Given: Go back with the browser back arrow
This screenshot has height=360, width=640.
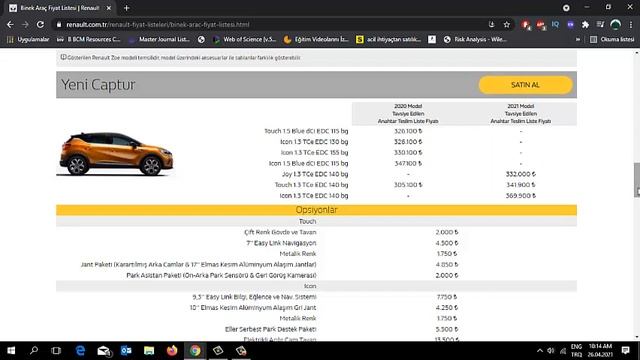Looking at the screenshot, I should [10, 24].
